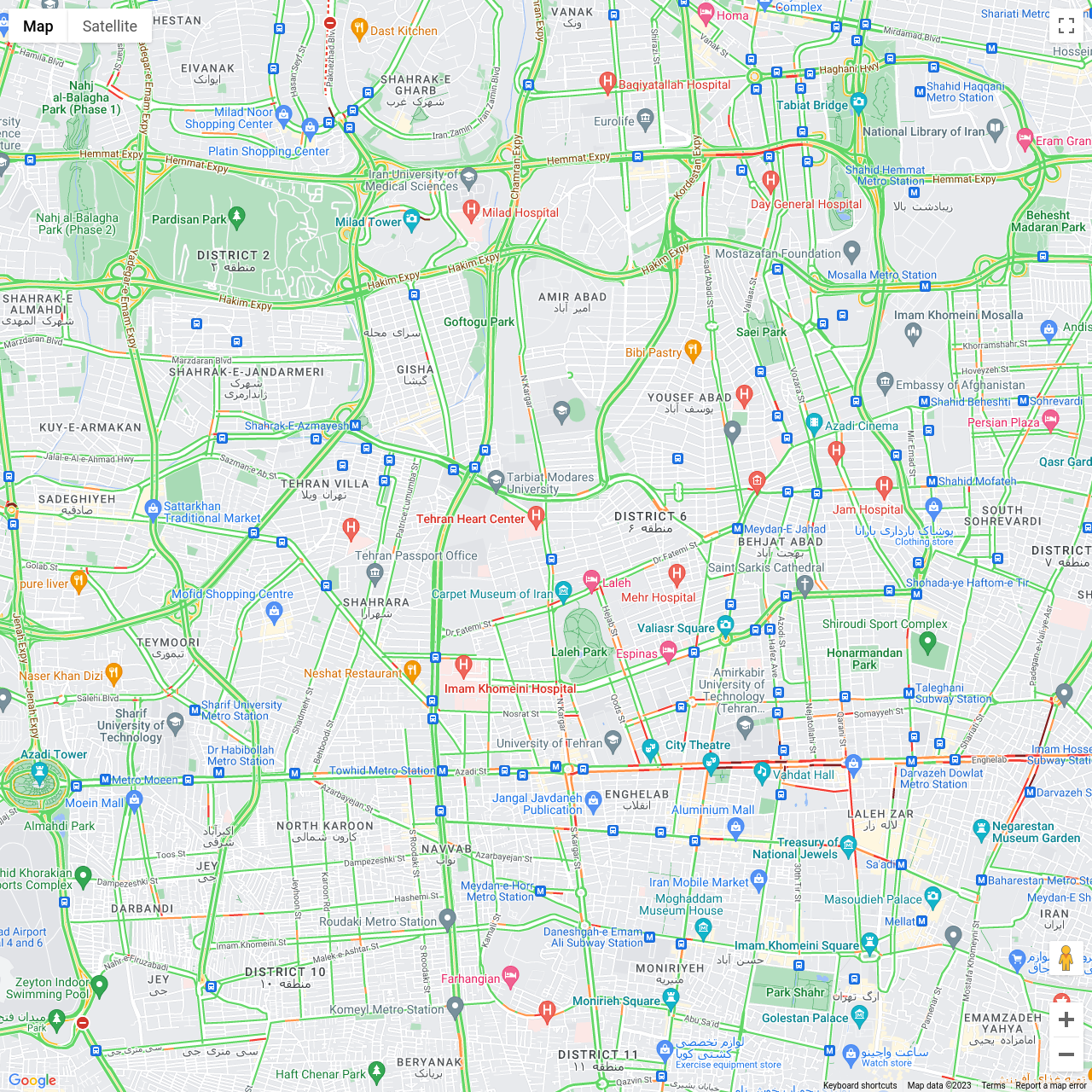Click Pardisan Park tree marker
This screenshot has height=1092, width=1092.
point(237,217)
